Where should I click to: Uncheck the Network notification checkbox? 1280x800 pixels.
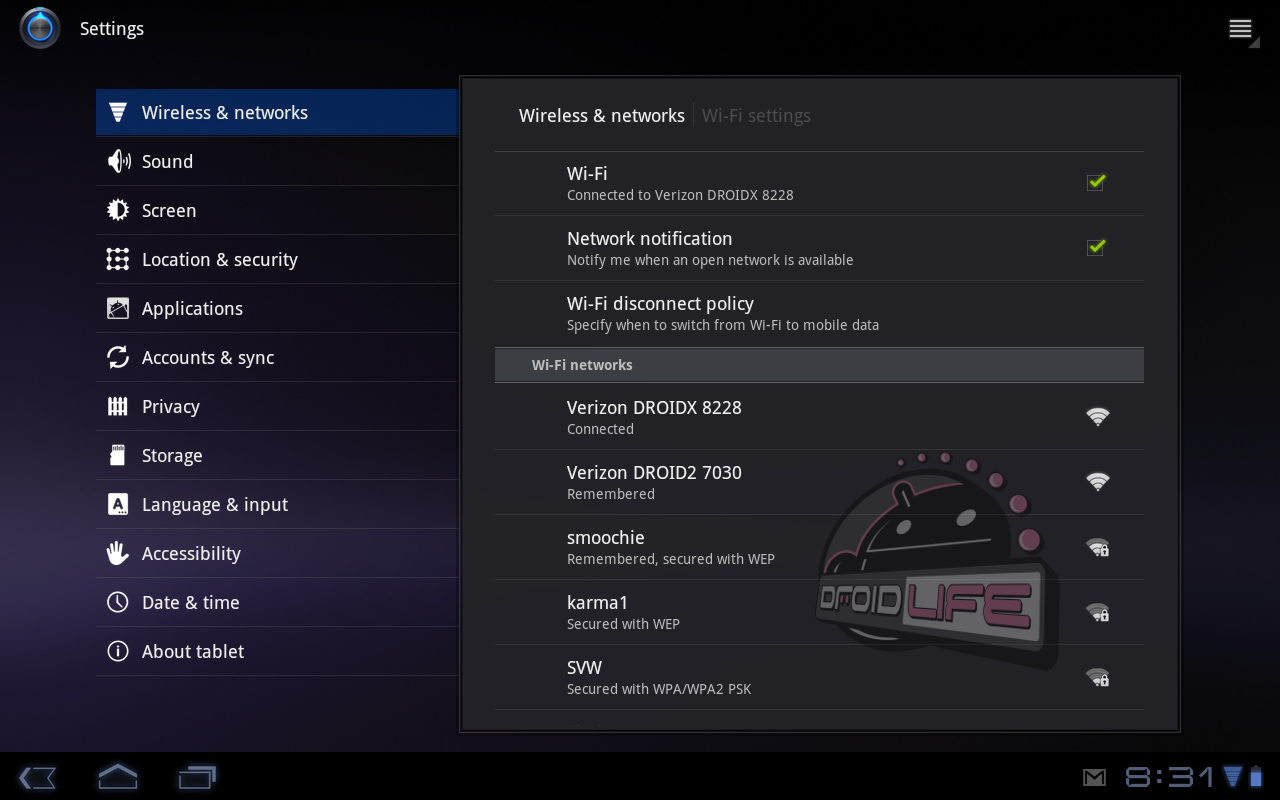point(1096,247)
